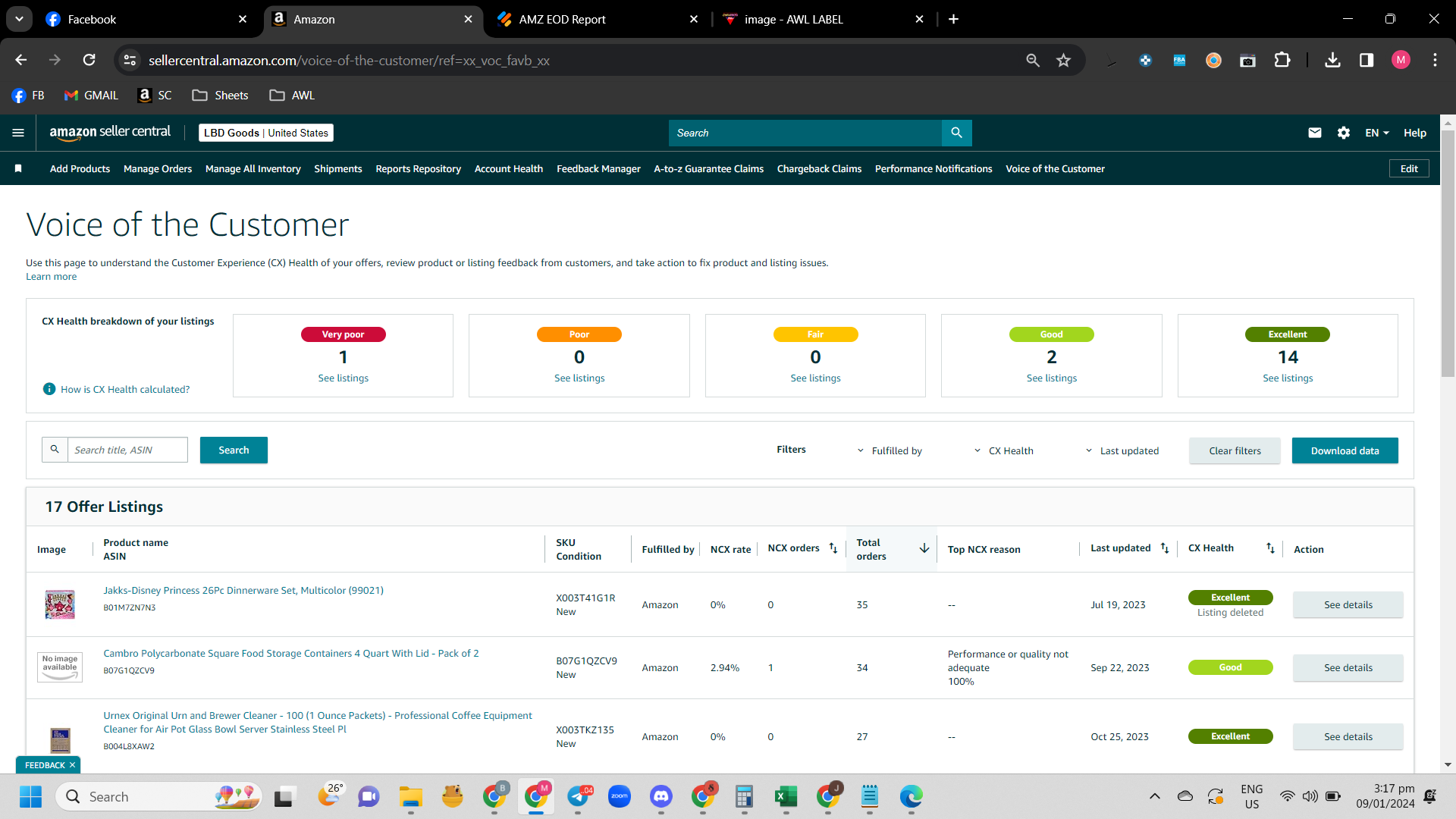Click the bookmark flag icon in navigation bar
The height and width of the screenshot is (819, 1456).
18,168
